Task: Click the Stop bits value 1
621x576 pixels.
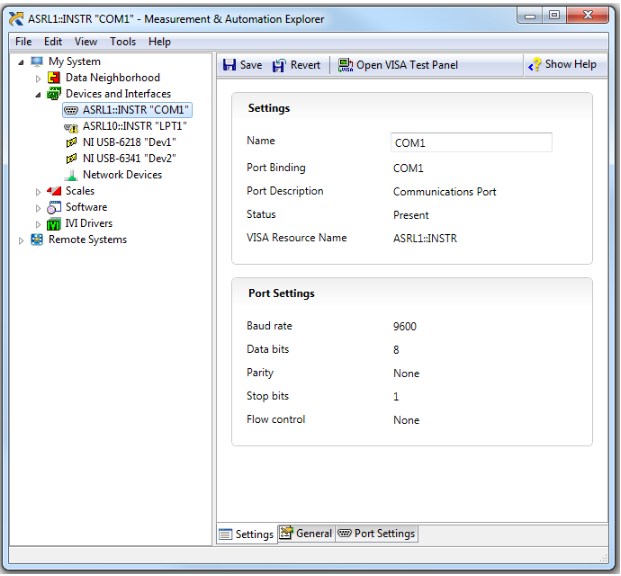Action: tap(396, 397)
